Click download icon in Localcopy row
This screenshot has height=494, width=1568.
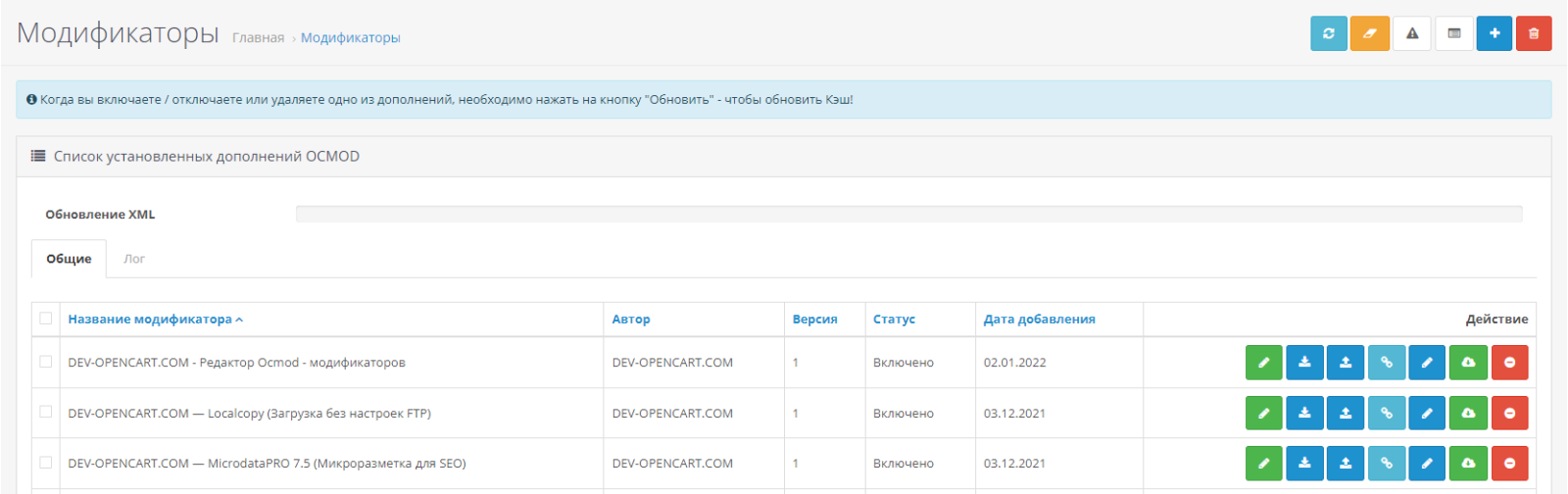[x=1304, y=413]
